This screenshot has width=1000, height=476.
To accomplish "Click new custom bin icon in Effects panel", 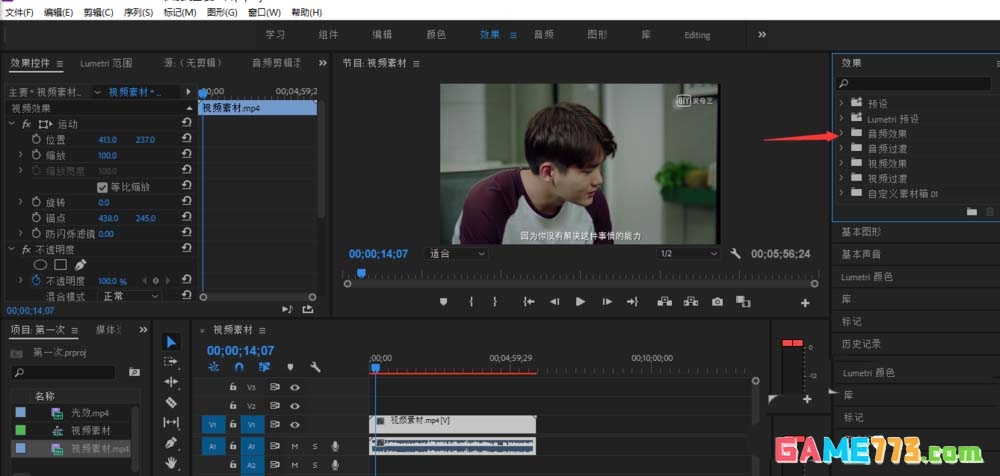I will pyautogui.click(x=971, y=211).
